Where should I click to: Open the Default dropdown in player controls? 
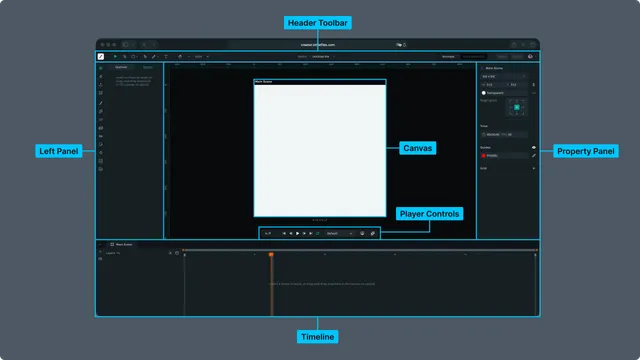pos(339,233)
